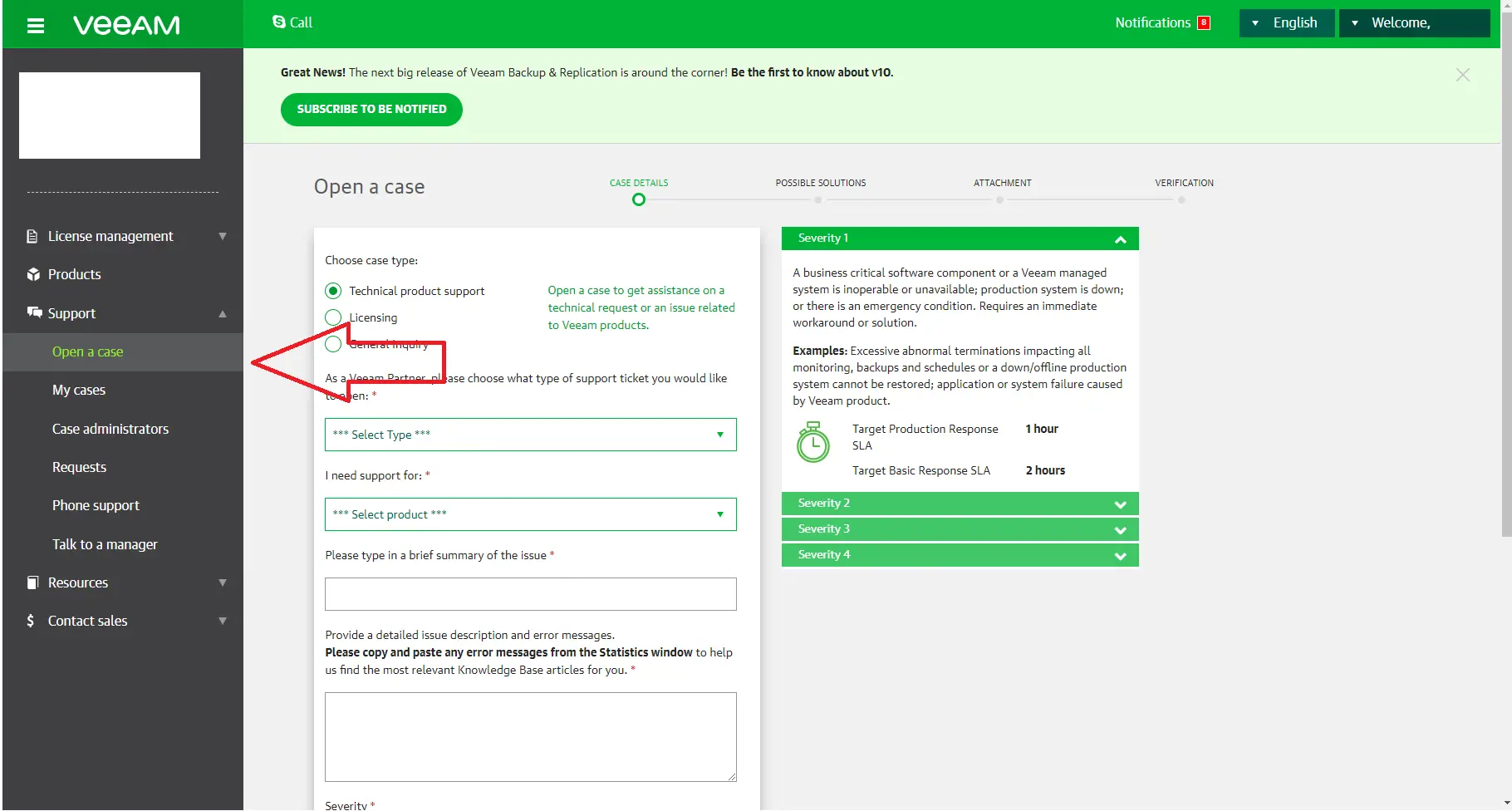The width and height of the screenshot is (1512, 811).
Task: Open the English language dropdown
Action: click(x=1287, y=23)
